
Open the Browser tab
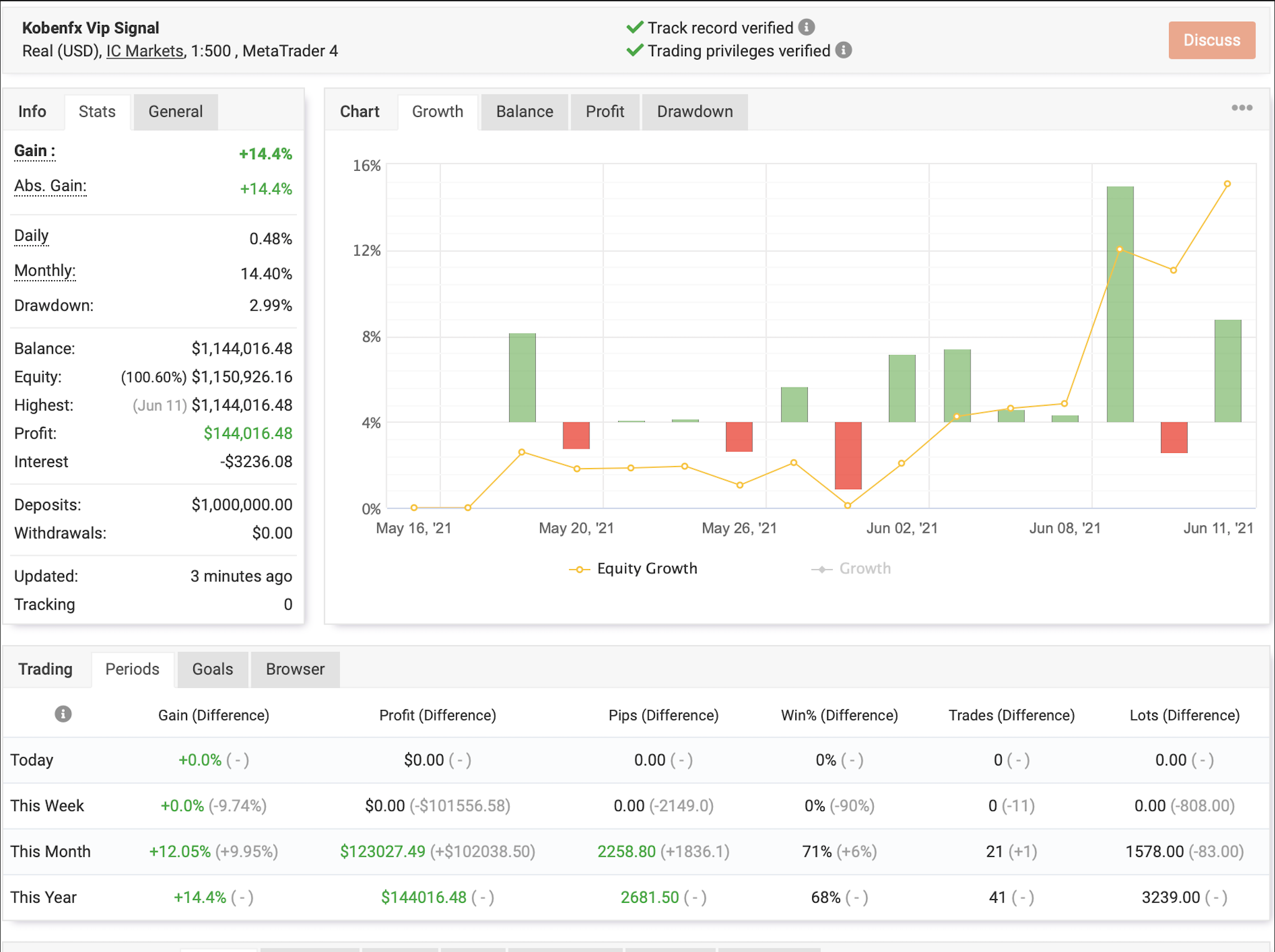point(295,669)
